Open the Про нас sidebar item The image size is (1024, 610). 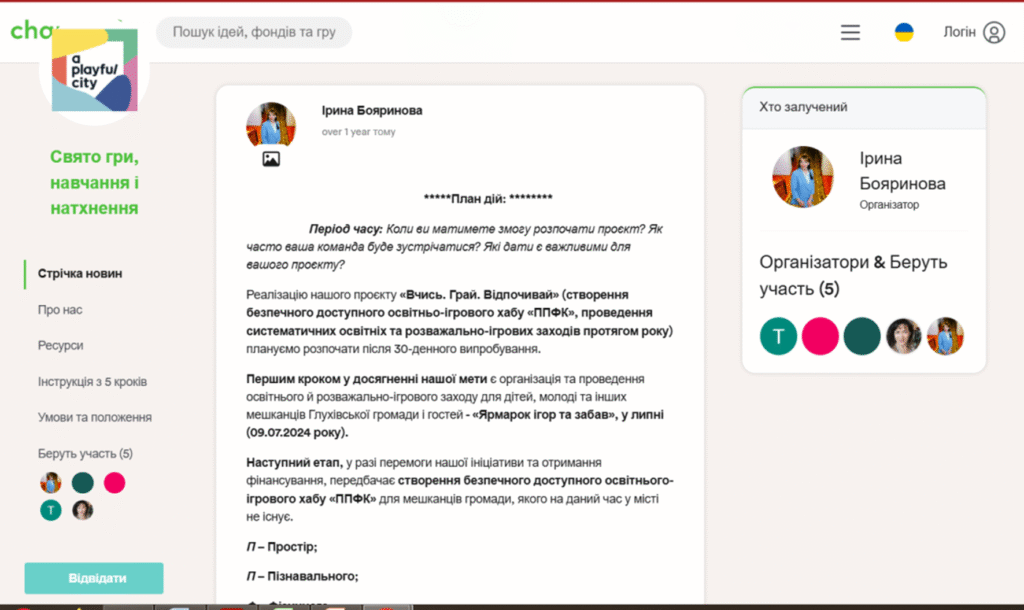(60, 310)
